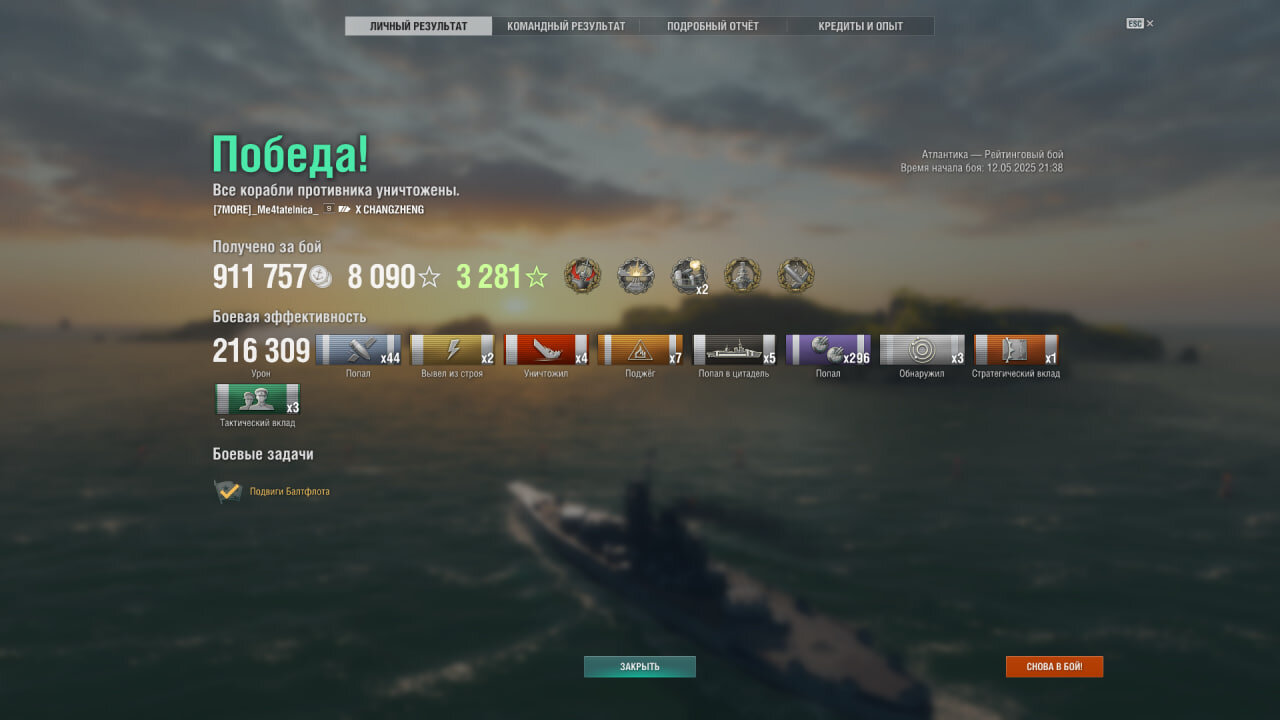Click the first red achievement medal
The image size is (1280, 720).
pos(582,275)
